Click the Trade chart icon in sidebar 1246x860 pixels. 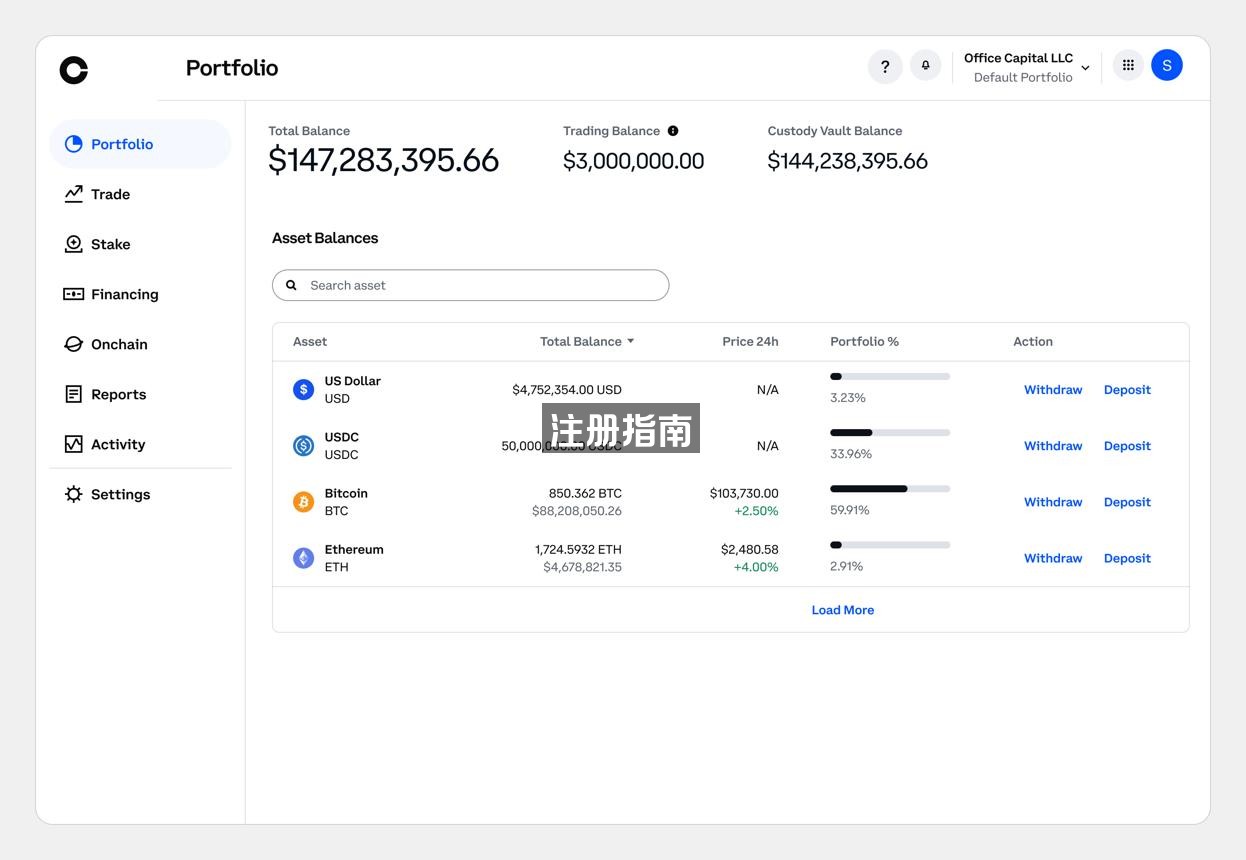tap(73, 194)
